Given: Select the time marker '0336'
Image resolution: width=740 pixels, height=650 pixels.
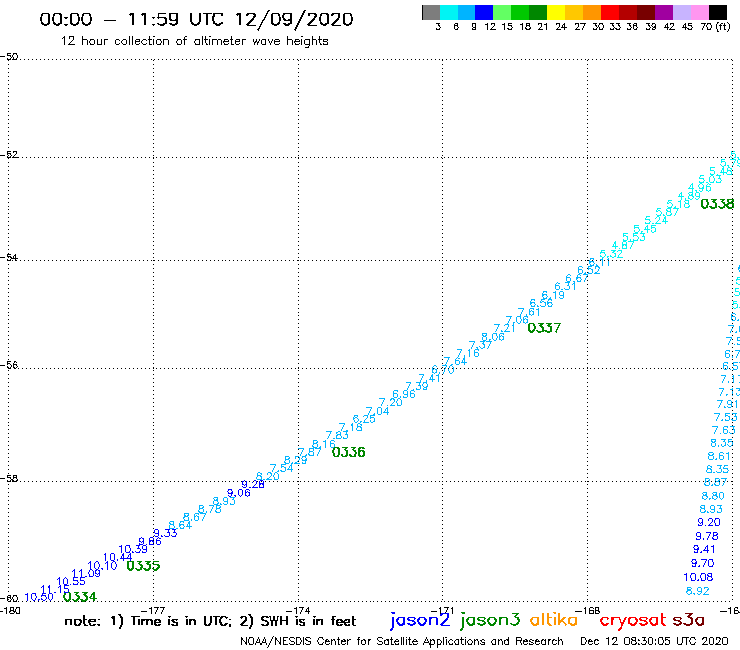Looking at the screenshot, I should coord(349,452).
